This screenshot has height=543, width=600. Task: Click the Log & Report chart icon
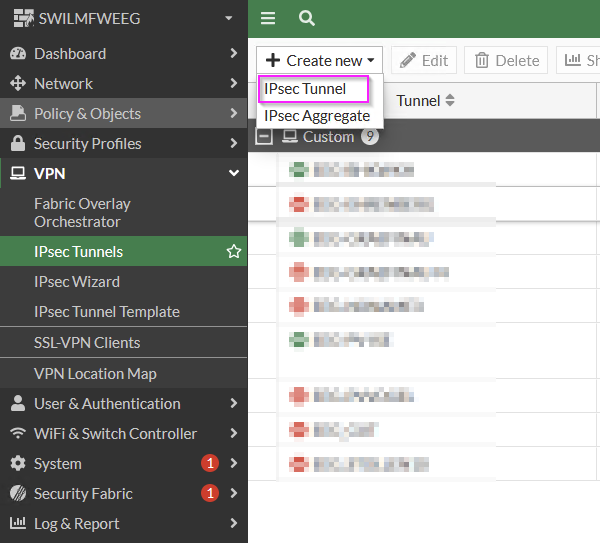(x=17, y=524)
